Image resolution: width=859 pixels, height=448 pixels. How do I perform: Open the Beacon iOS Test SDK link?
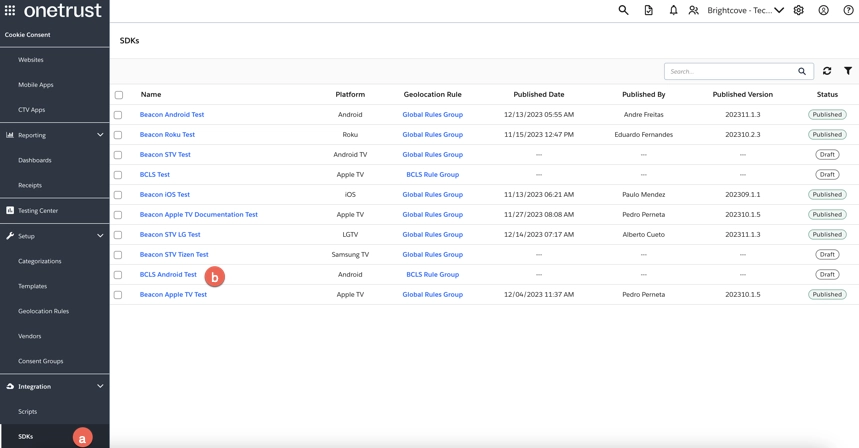click(x=164, y=194)
